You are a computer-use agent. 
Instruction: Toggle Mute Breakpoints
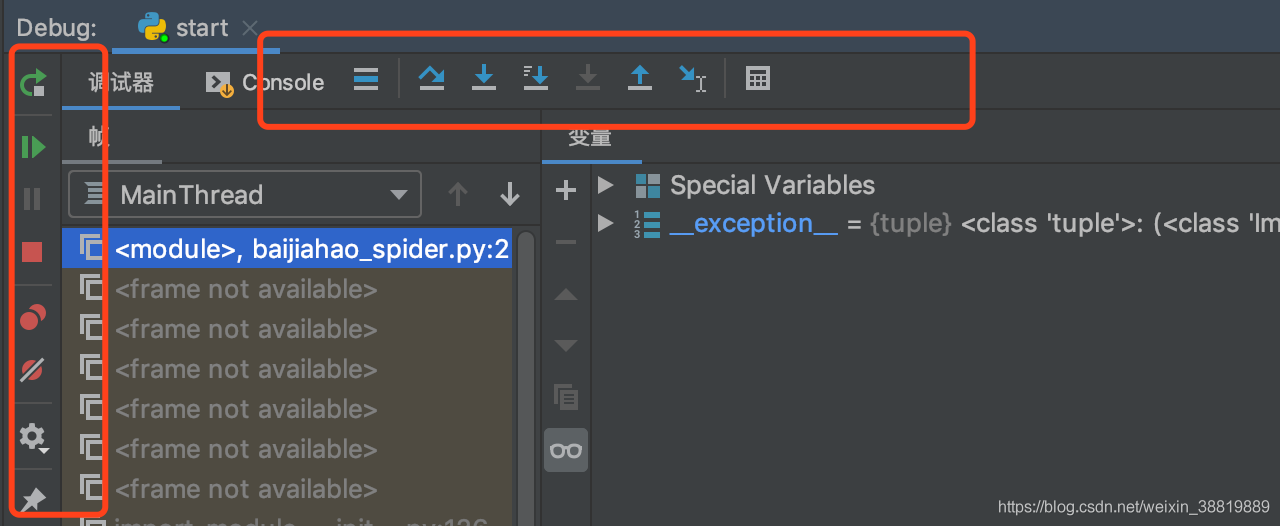click(x=33, y=370)
